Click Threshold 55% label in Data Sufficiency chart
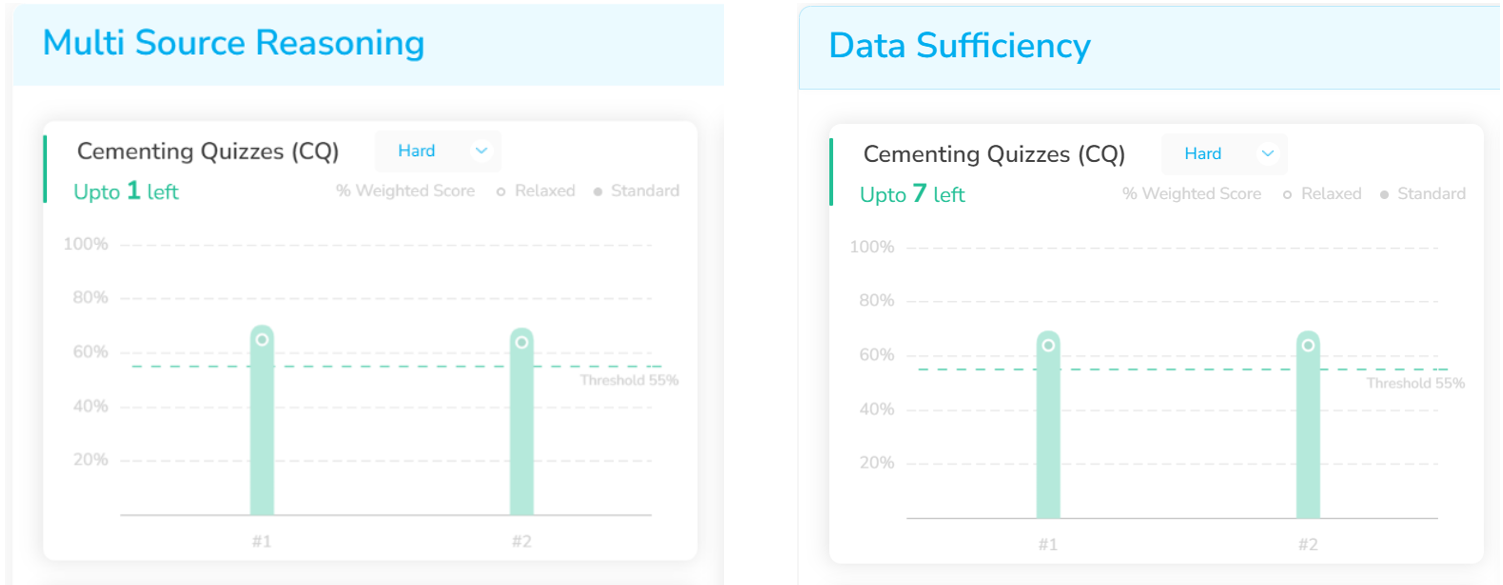 1415,384
